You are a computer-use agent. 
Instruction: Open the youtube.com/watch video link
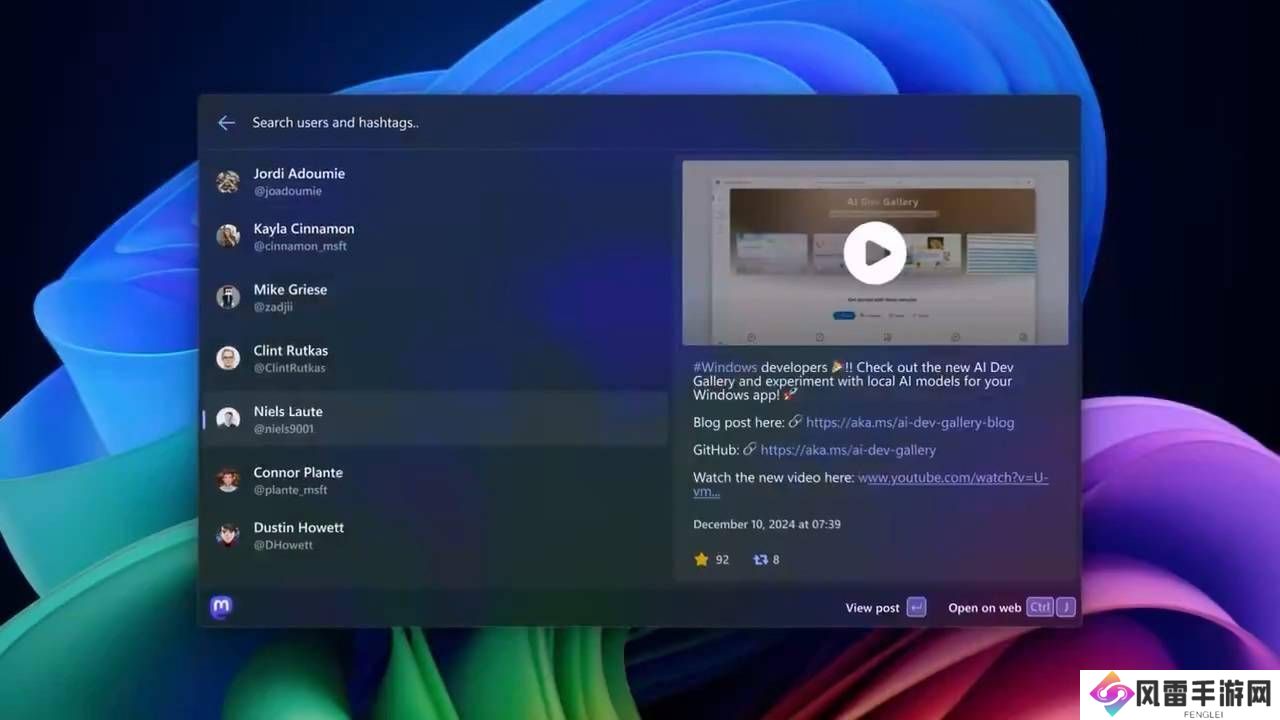pyautogui.click(x=953, y=478)
